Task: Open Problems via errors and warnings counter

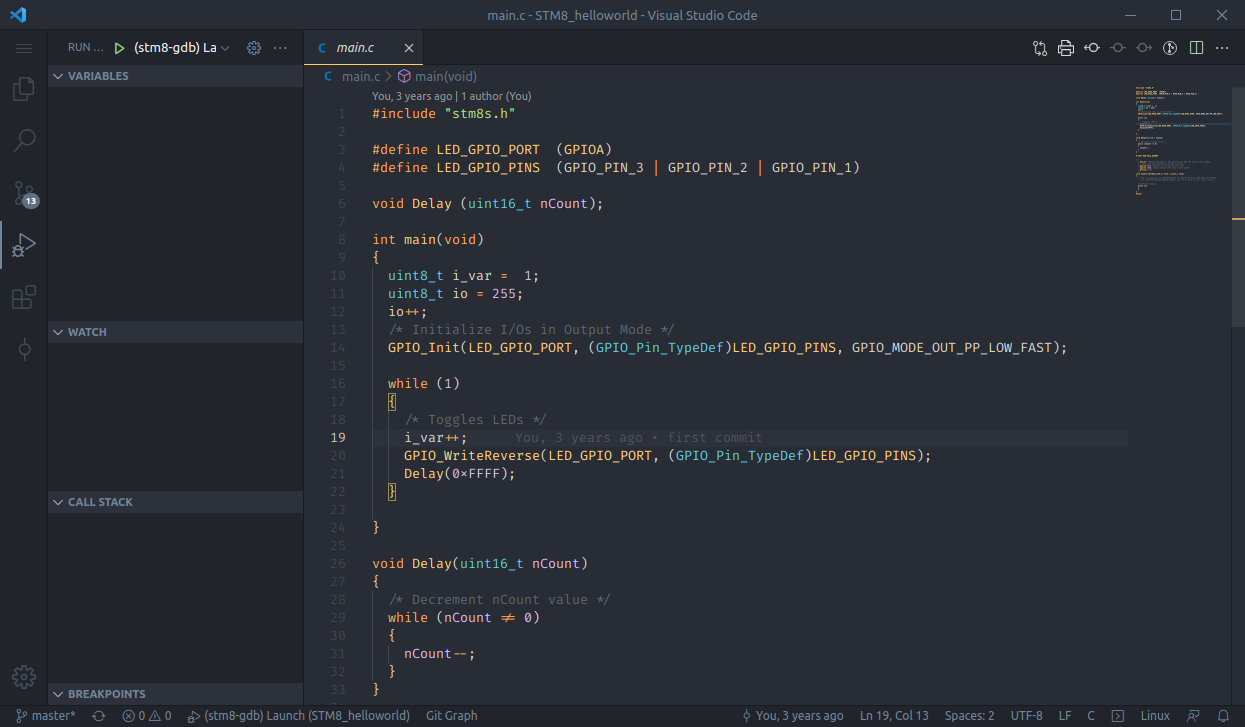Action: pos(147,716)
